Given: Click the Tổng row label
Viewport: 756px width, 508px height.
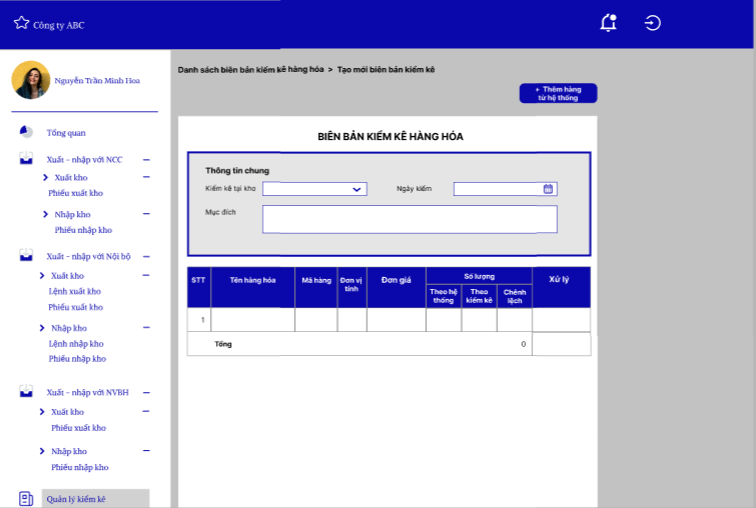Looking at the screenshot, I should 223,344.
